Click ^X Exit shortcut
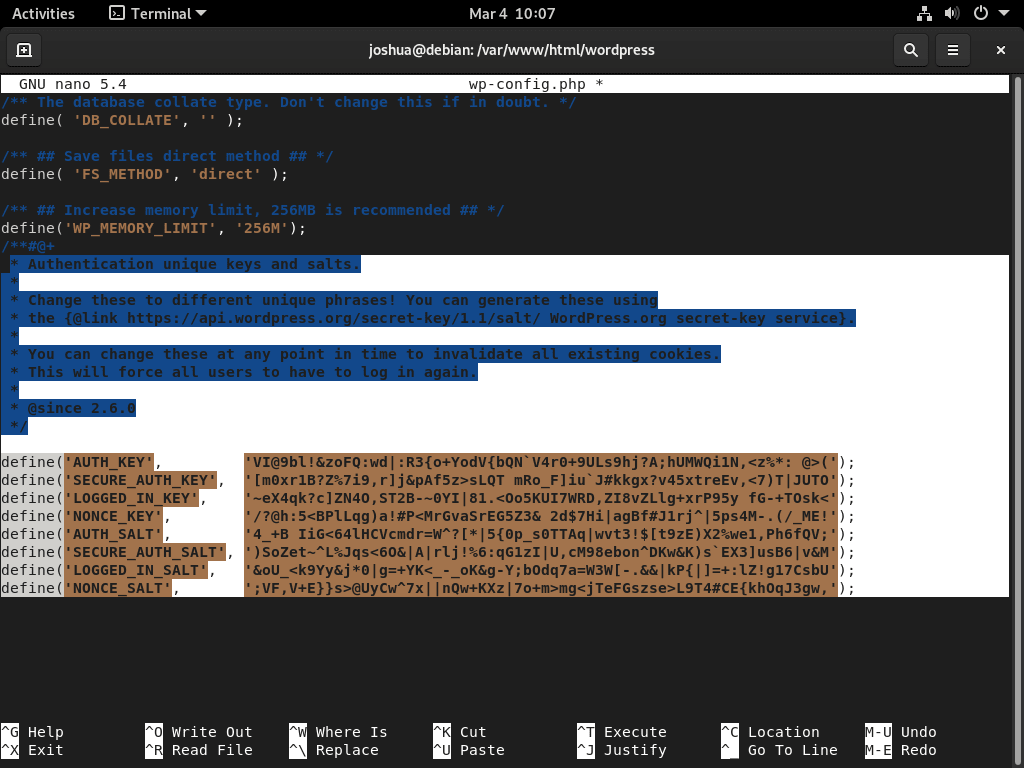1024x768 pixels. (x=33, y=750)
